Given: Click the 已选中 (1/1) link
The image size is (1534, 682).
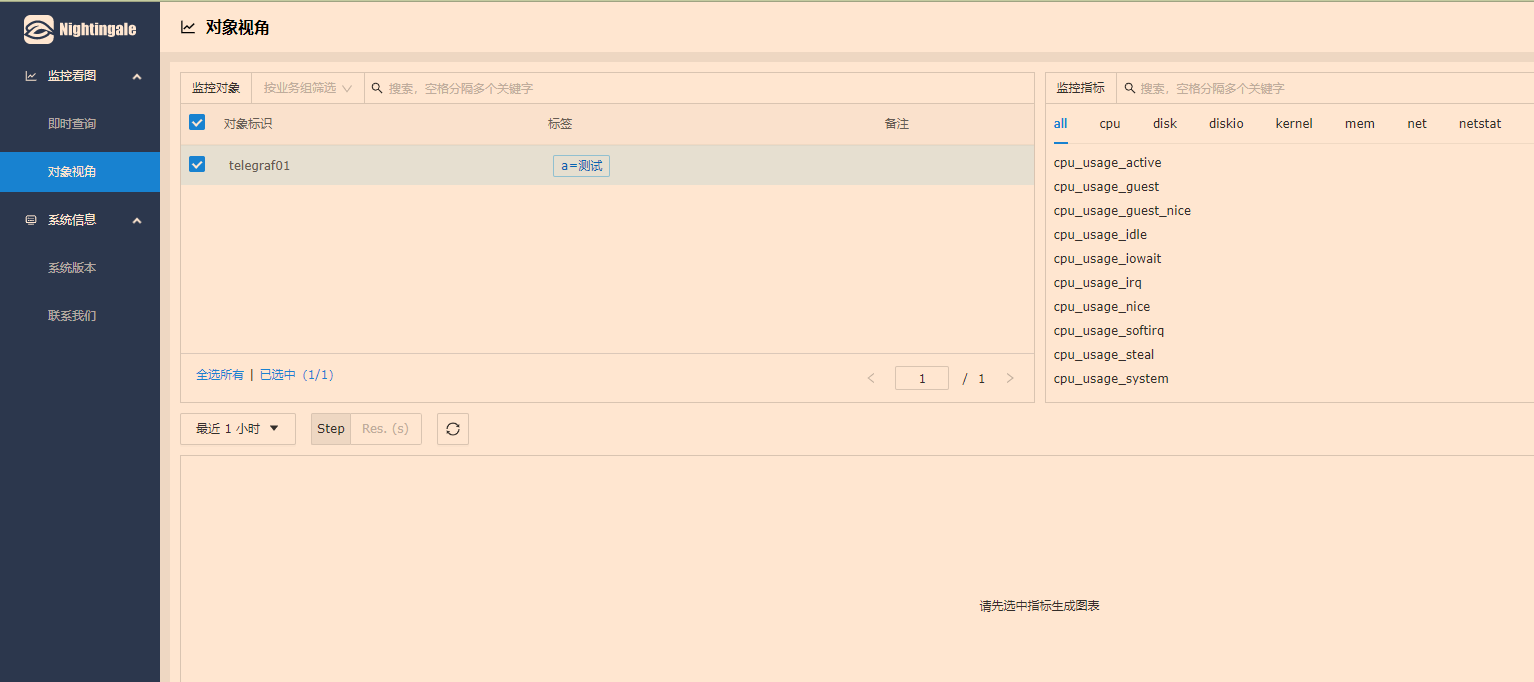Looking at the screenshot, I should tap(296, 375).
